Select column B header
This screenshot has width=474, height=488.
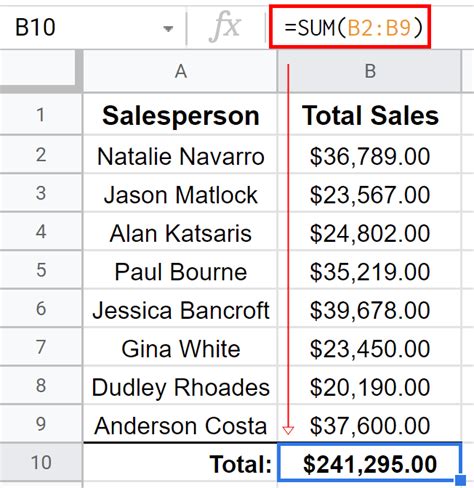[369, 71]
